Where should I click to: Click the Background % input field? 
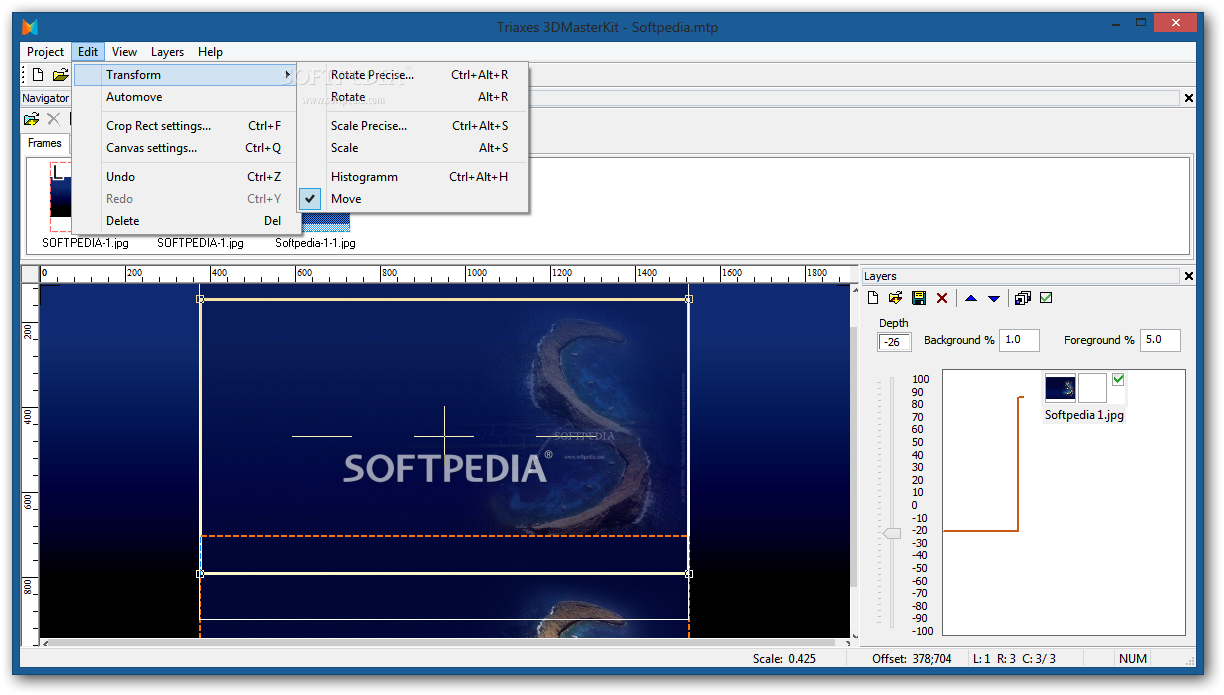pos(1019,340)
